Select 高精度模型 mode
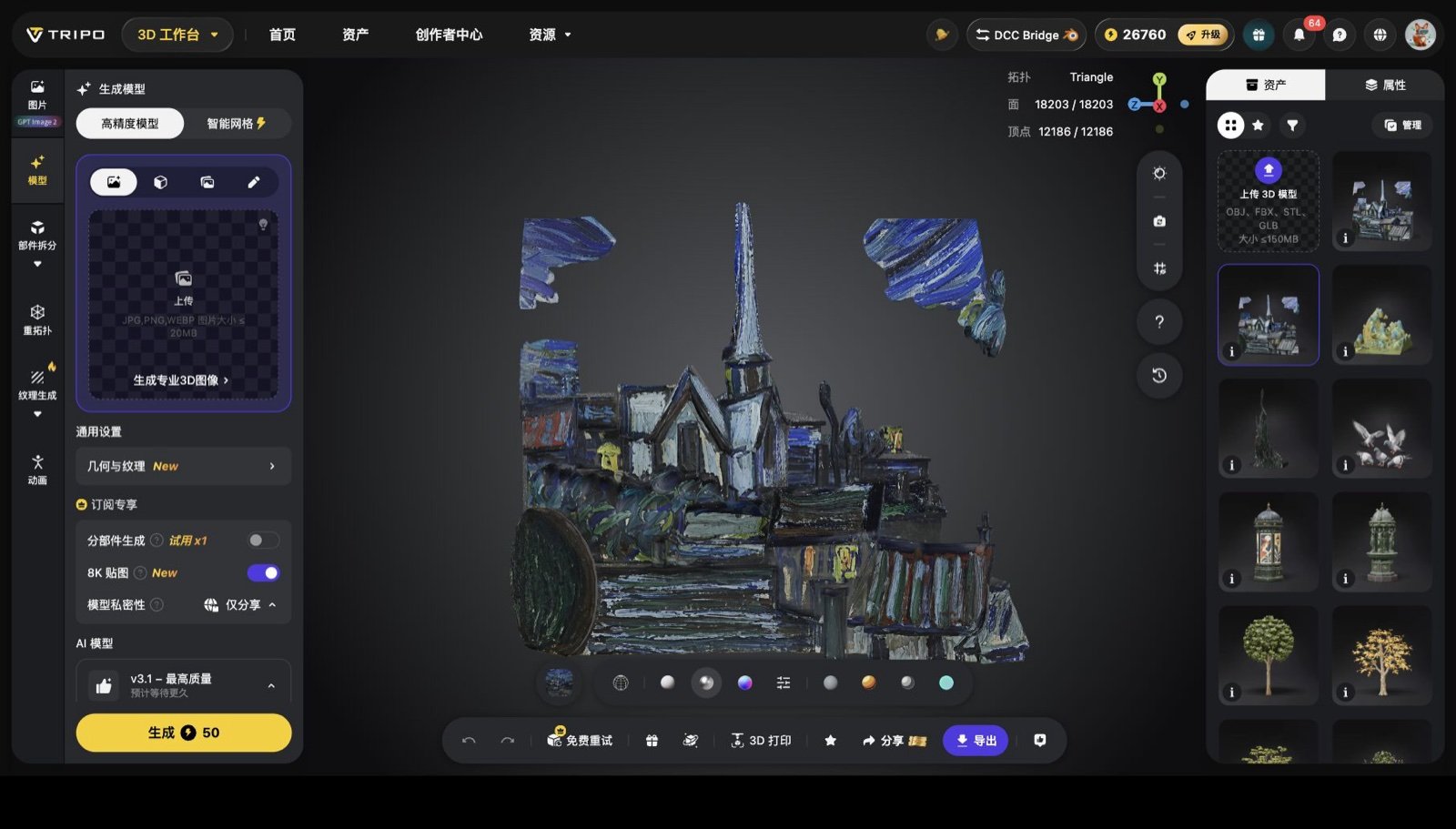 point(130,124)
